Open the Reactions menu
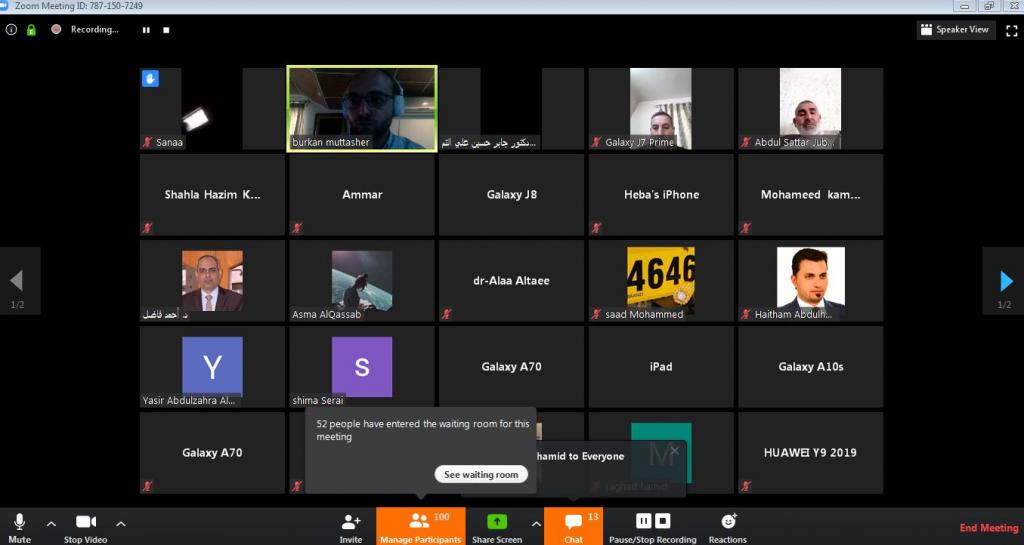The height and width of the screenshot is (545, 1024). point(728,525)
